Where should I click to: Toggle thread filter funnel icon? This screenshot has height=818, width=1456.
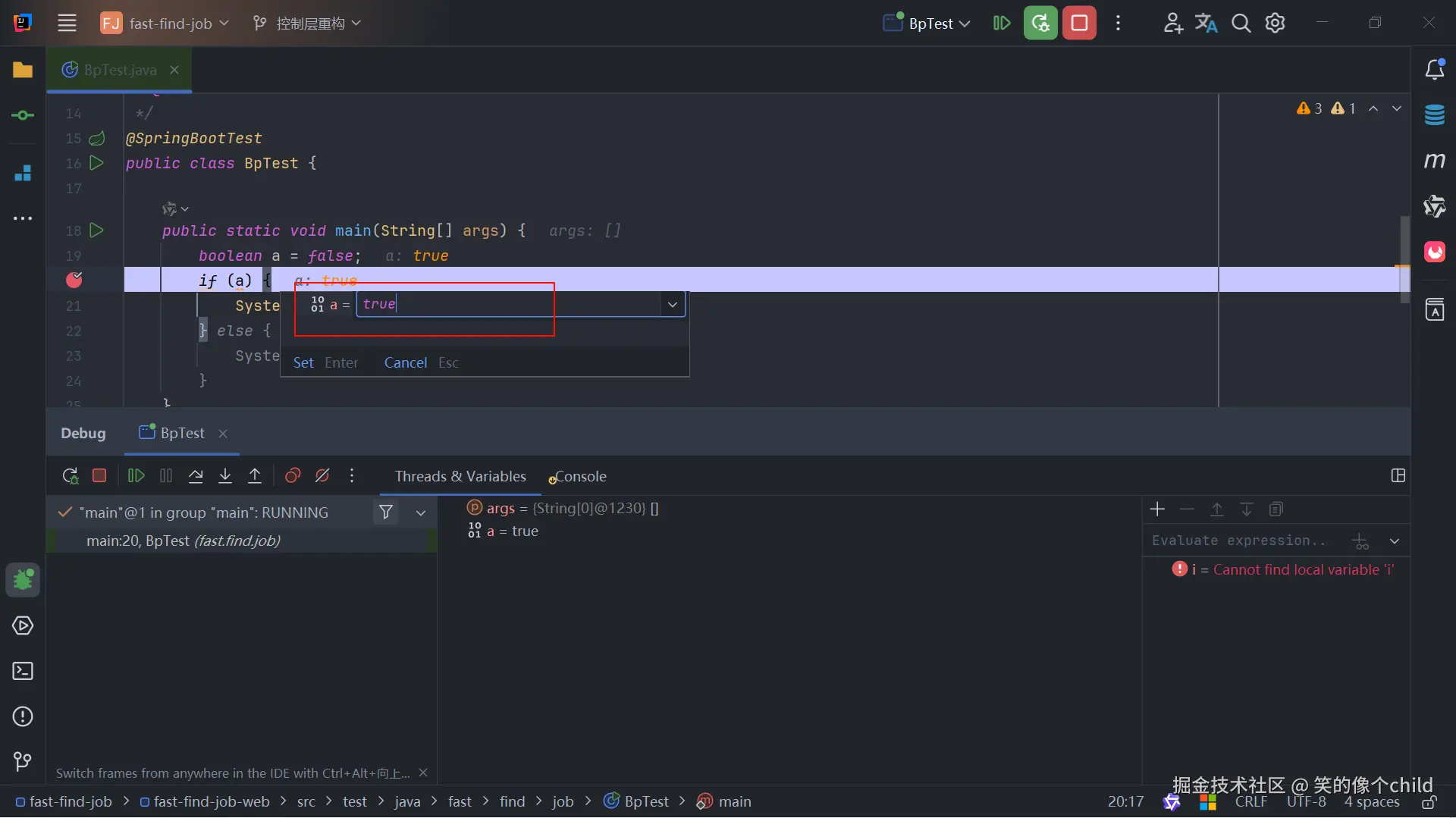point(386,512)
